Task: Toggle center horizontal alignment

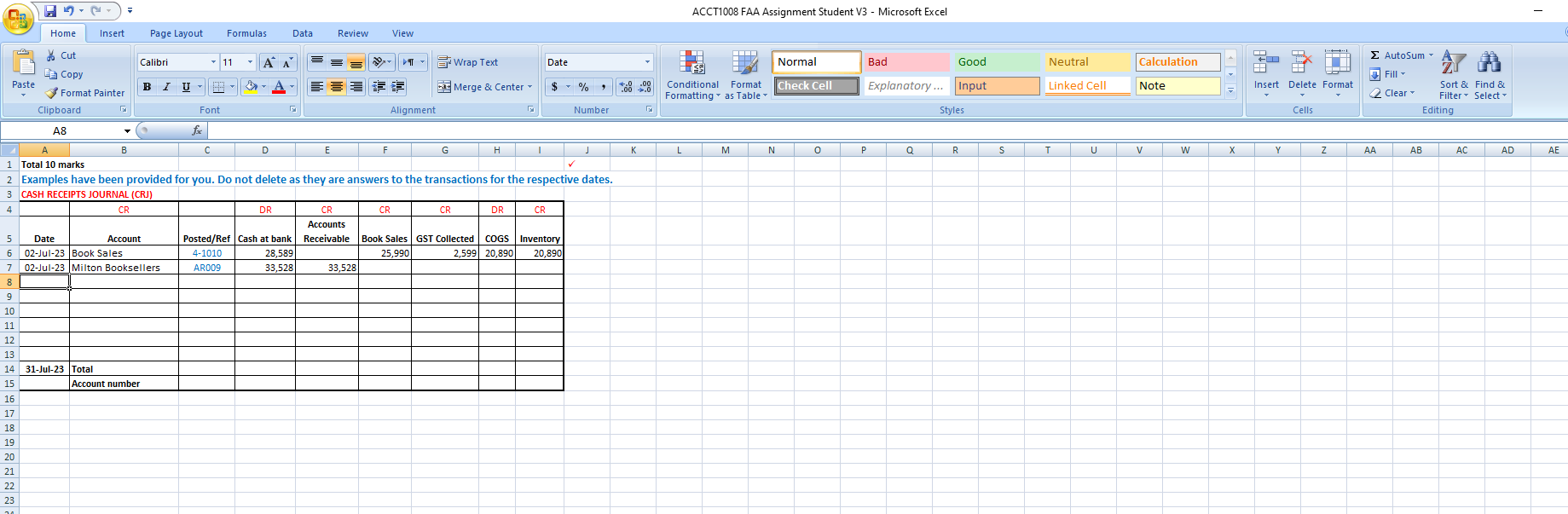Action: (337, 87)
